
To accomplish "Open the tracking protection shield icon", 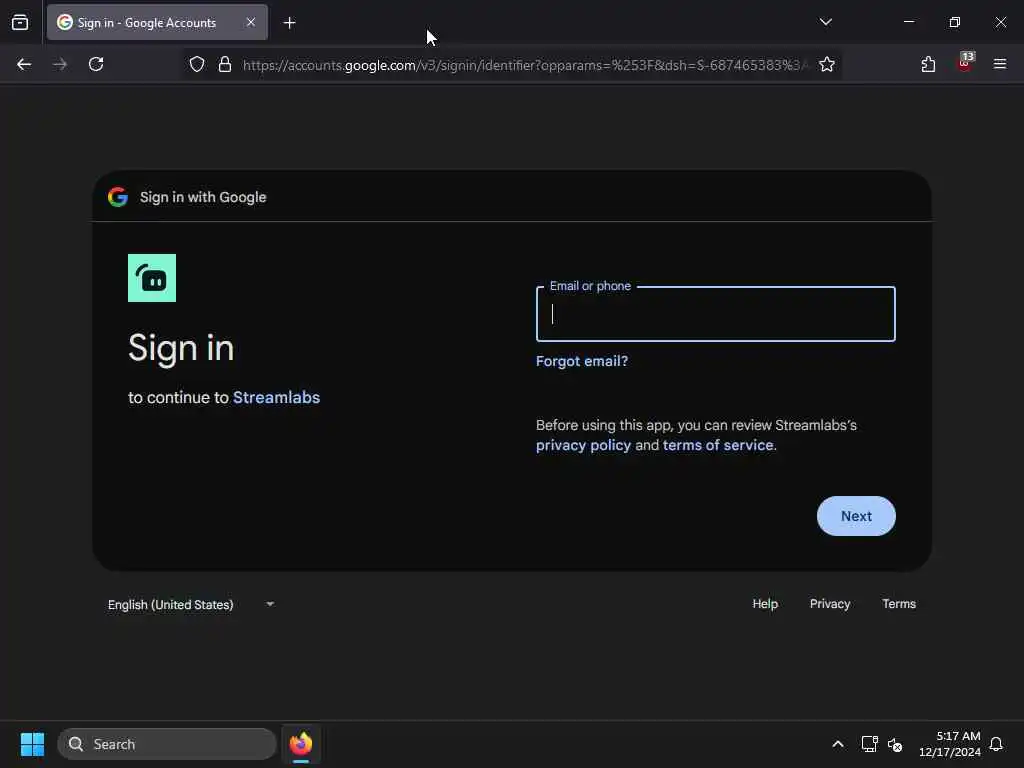I will pyautogui.click(x=197, y=64).
